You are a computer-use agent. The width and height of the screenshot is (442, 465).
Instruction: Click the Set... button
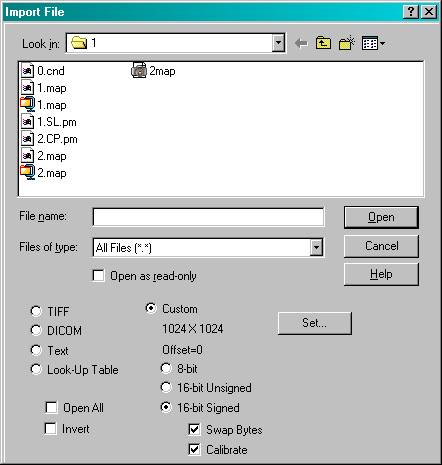[315, 323]
